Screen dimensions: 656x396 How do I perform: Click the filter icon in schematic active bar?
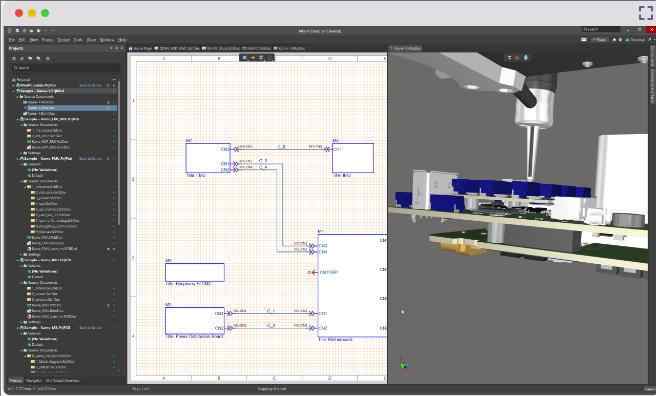tap(245, 58)
